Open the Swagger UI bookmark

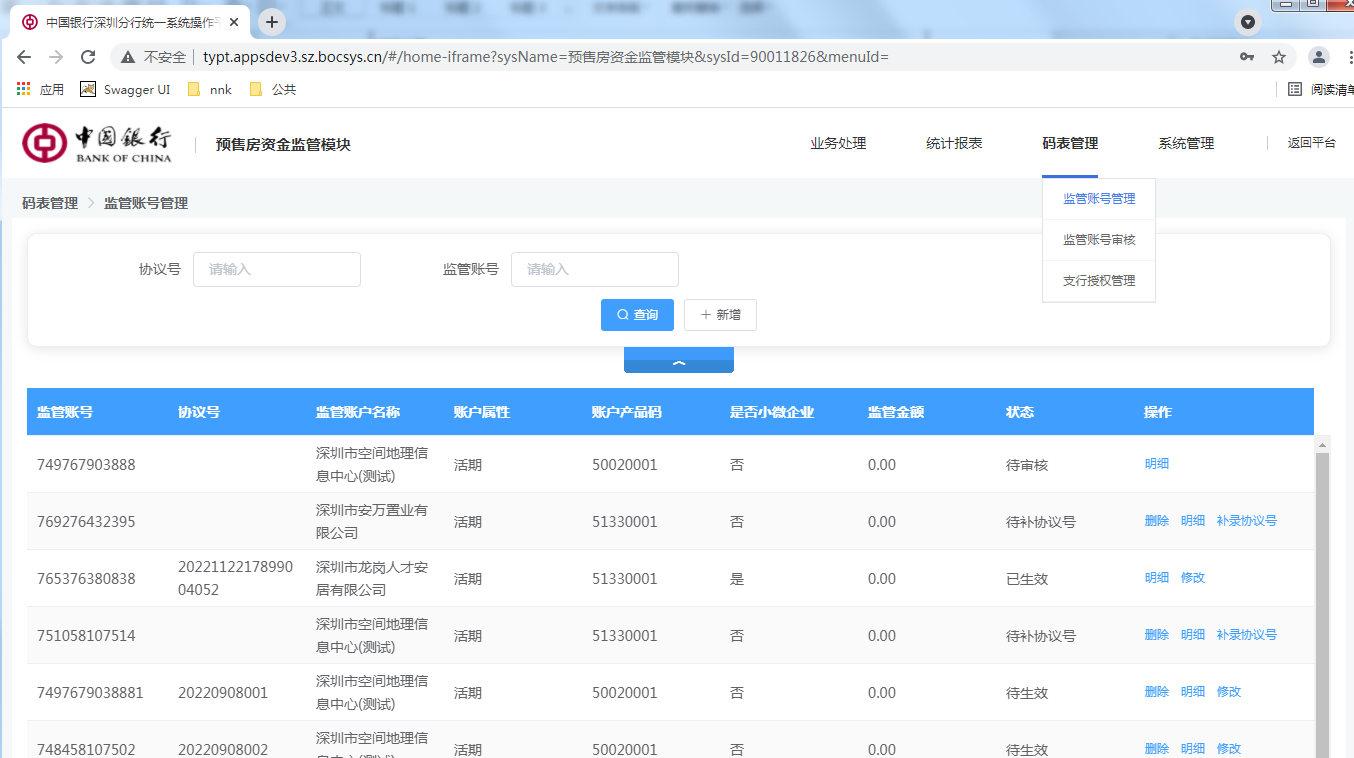pos(125,90)
